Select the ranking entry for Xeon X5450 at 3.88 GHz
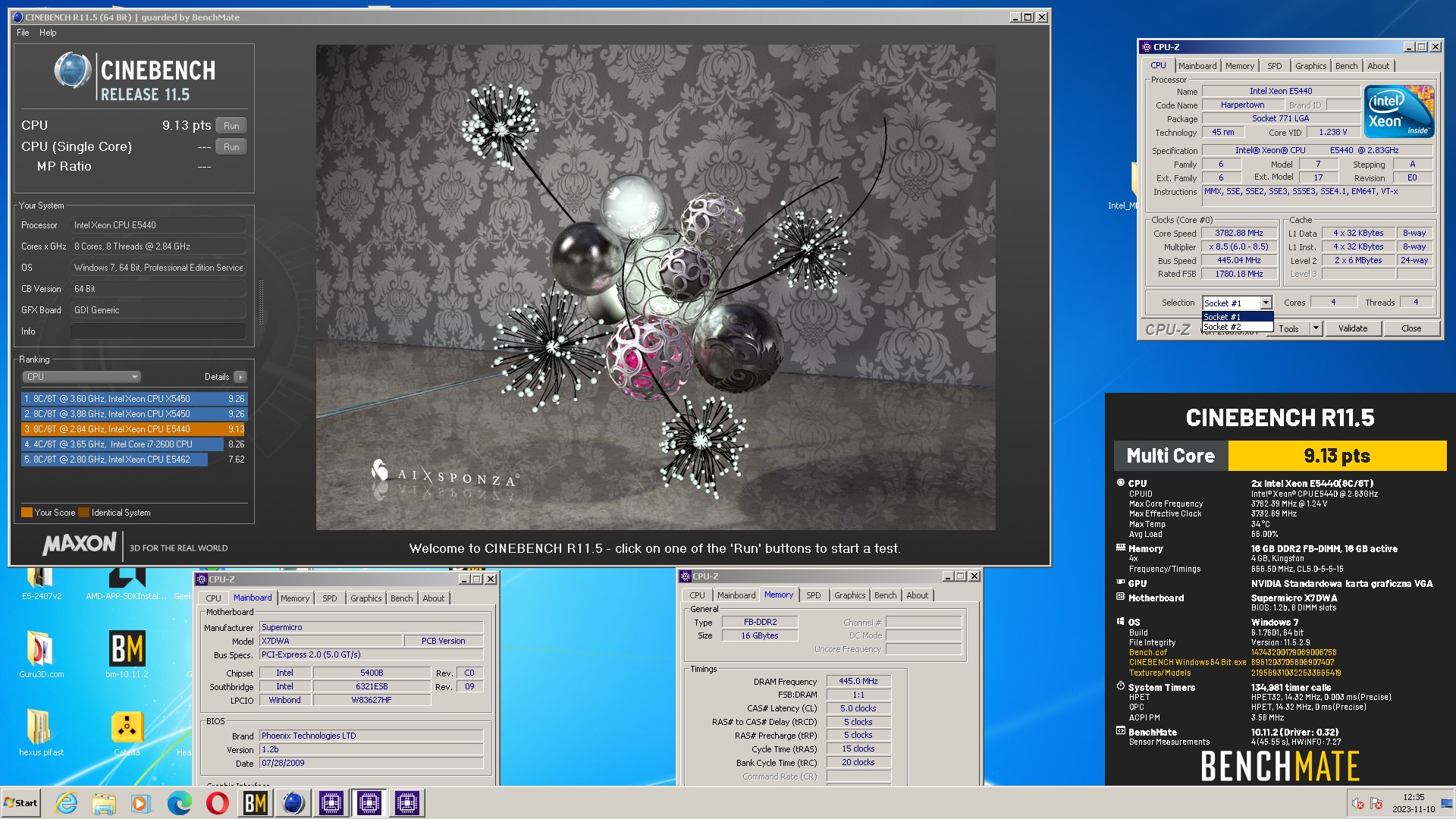The width and height of the screenshot is (1456, 819). [x=134, y=414]
